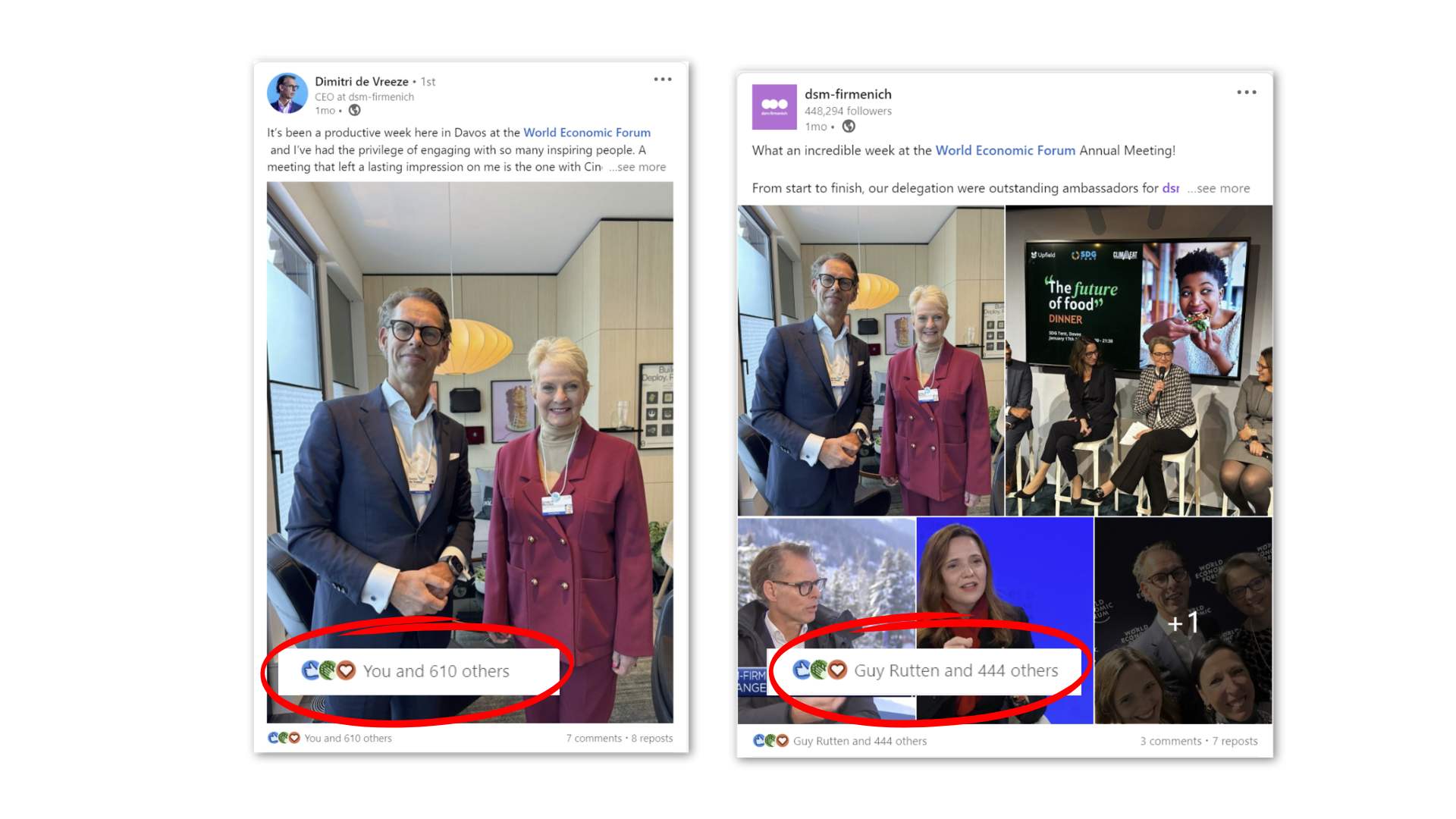The height and width of the screenshot is (819, 1456).
Task: Expand dsm-firmenich post text via 'see more'
Action: [1218, 188]
